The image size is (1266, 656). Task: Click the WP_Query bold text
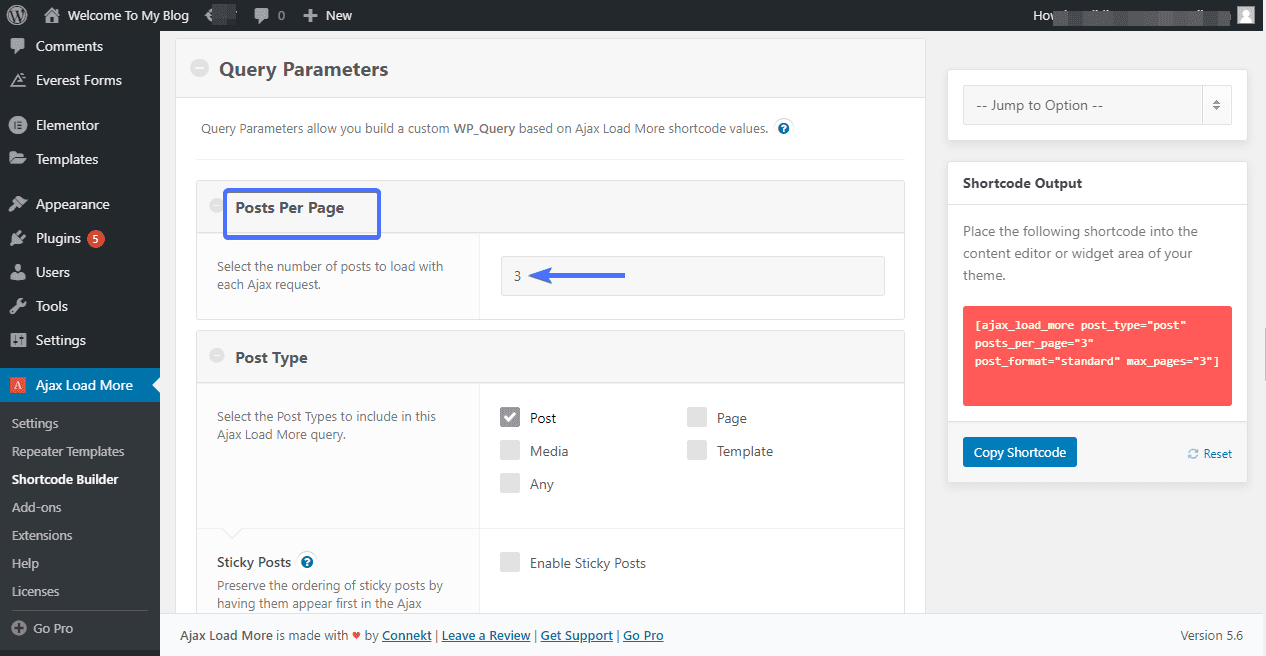tap(484, 128)
